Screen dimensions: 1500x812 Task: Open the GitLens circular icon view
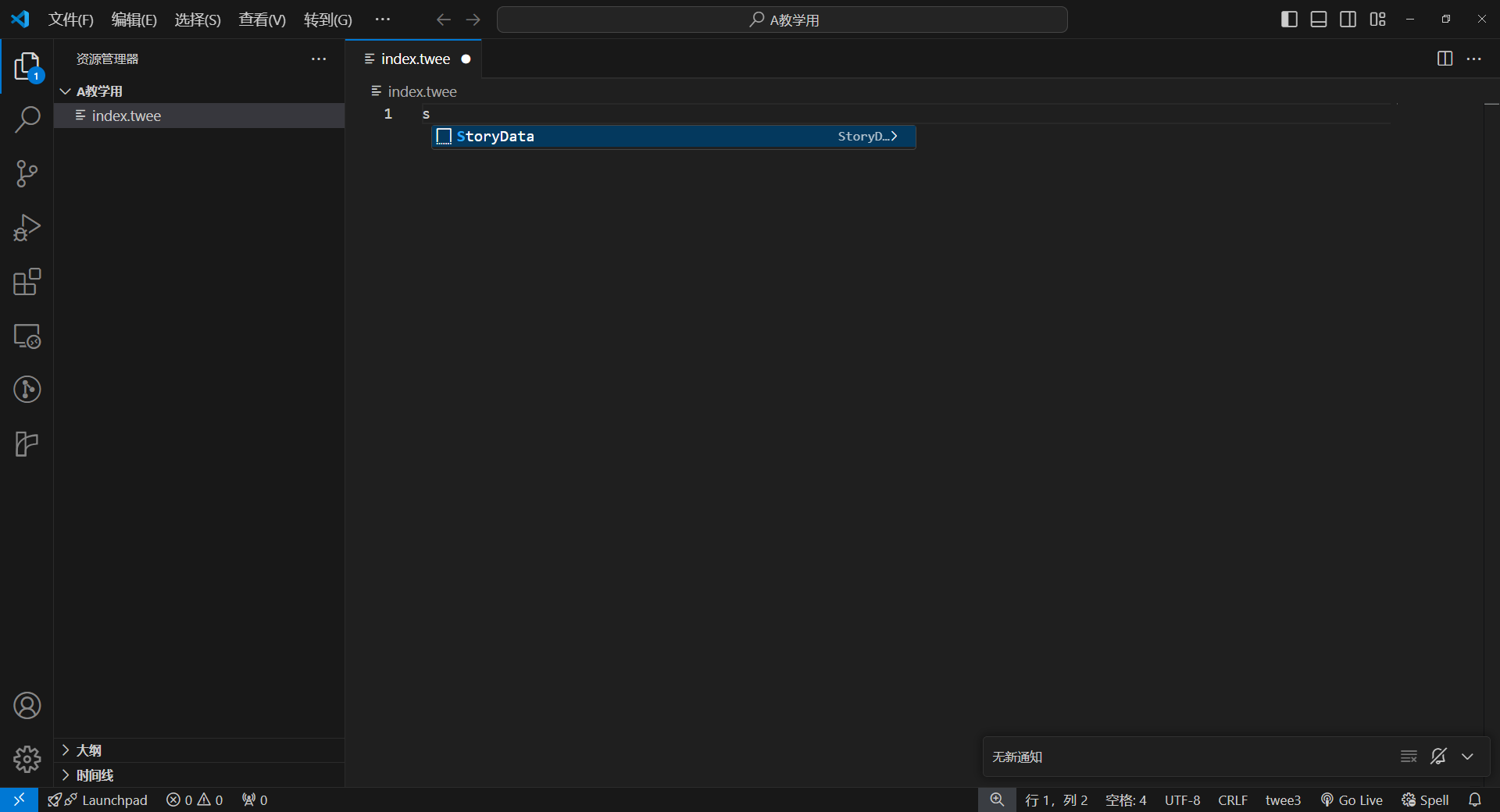tap(27, 389)
